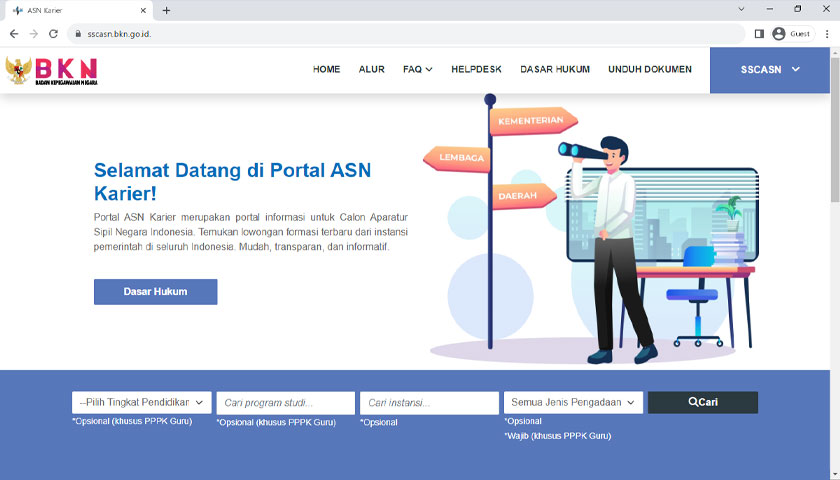Viewport: 840px width, 480px height.
Task: Open HELPDESK in navigation bar
Action: [476, 70]
